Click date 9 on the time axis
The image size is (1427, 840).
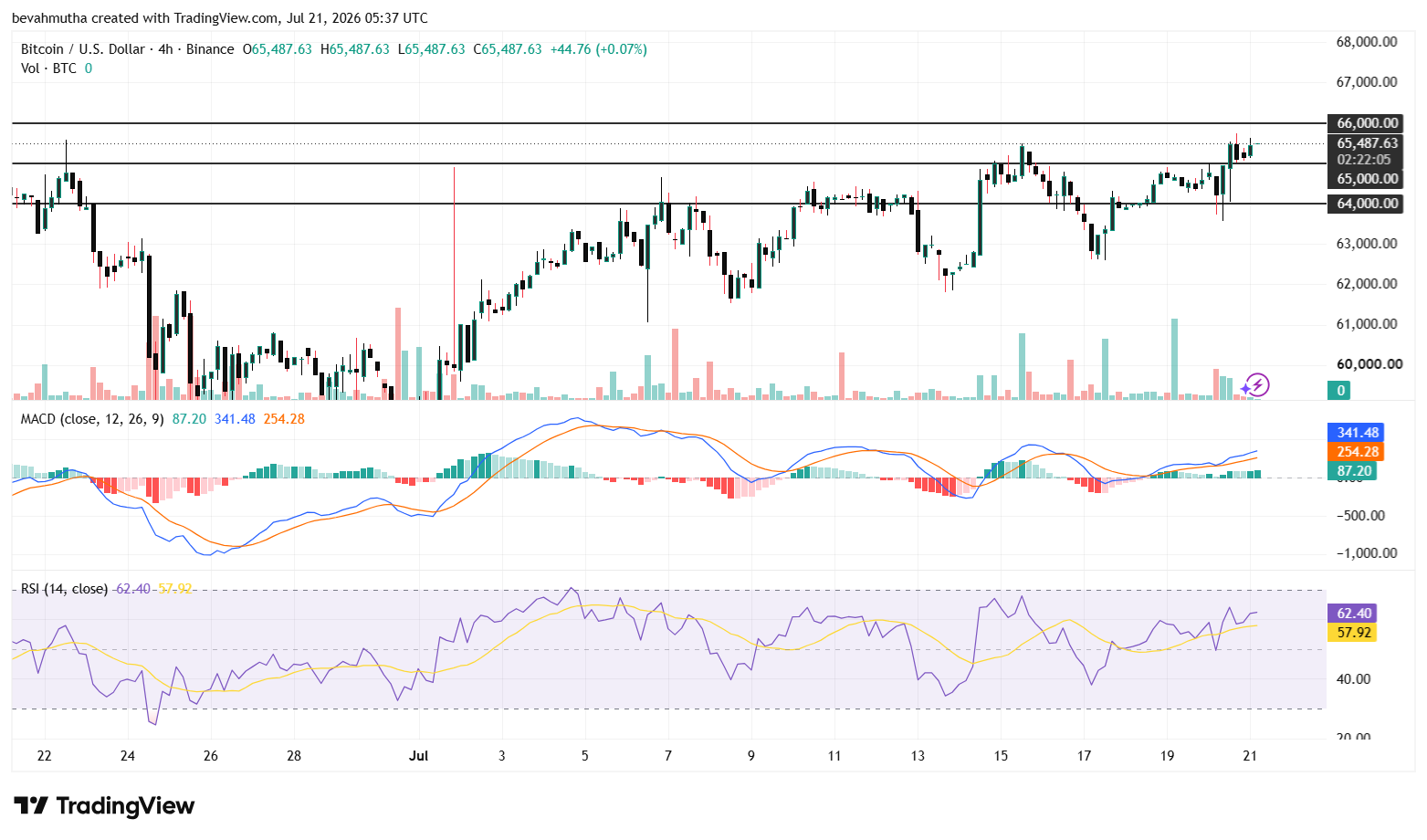tap(751, 756)
